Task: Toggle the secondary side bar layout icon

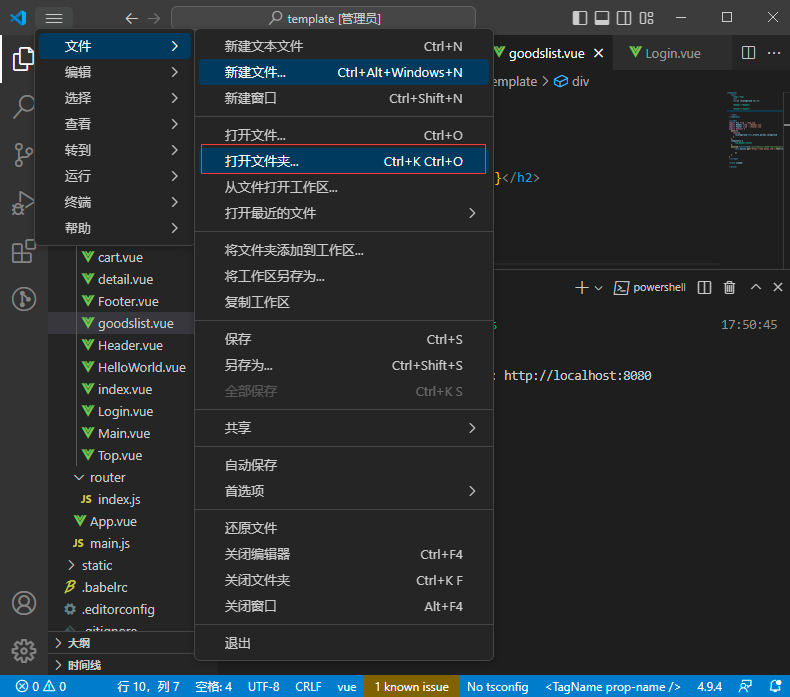Action: point(624,18)
